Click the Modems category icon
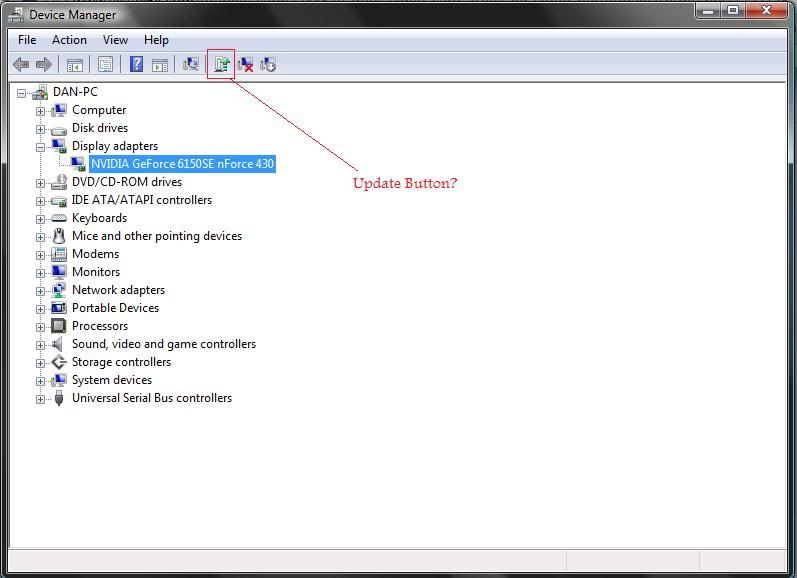Screen dimensions: 797x578 (x=59, y=254)
